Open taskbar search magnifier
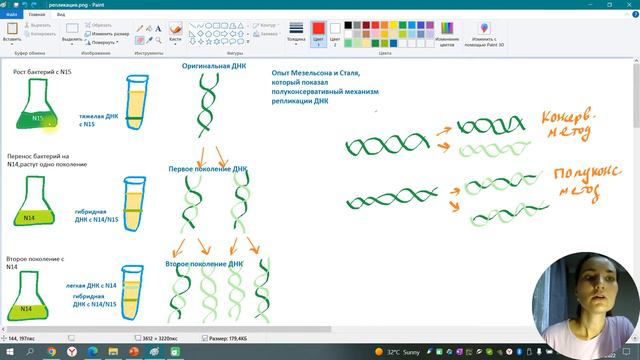Image resolution: width=640 pixels, height=360 pixels. pos(30,351)
